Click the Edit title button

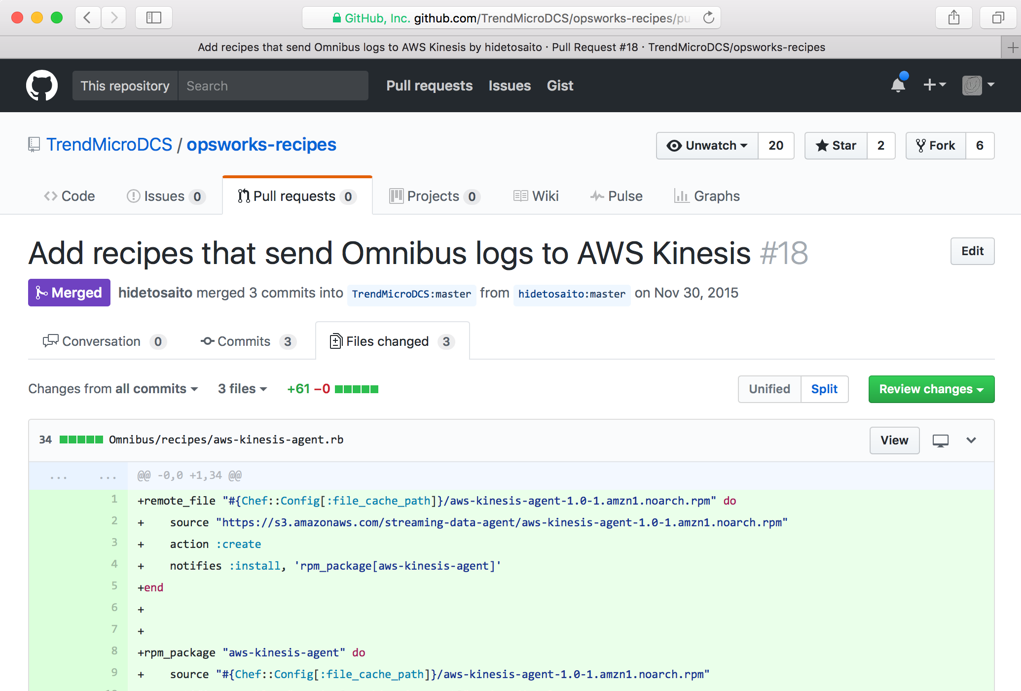(x=972, y=251)
